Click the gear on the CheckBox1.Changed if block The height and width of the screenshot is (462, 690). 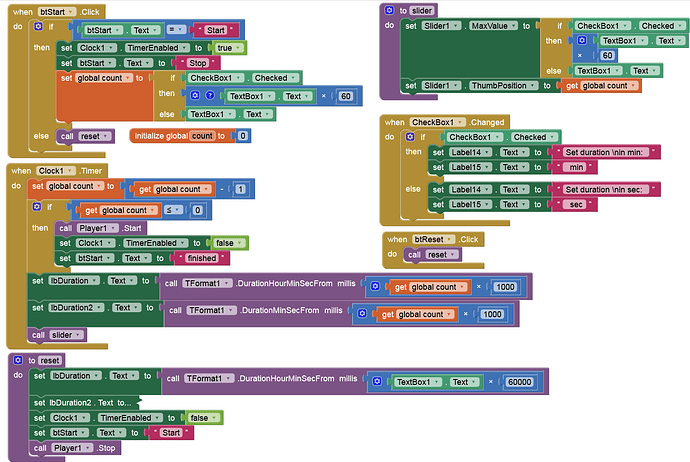tap(409, 137)
